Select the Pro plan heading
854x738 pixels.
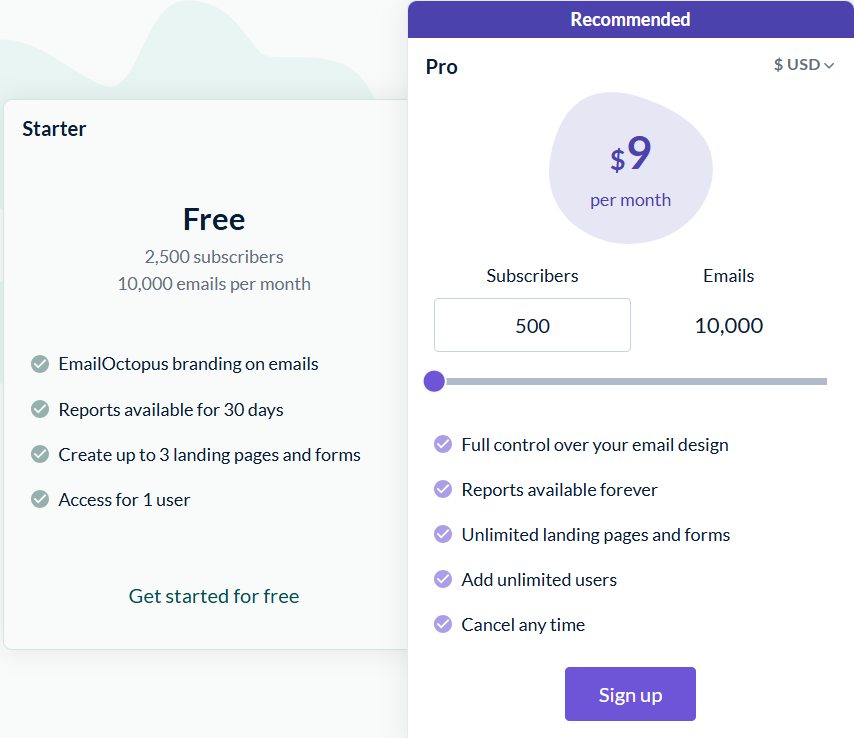[x=441, y=67]
